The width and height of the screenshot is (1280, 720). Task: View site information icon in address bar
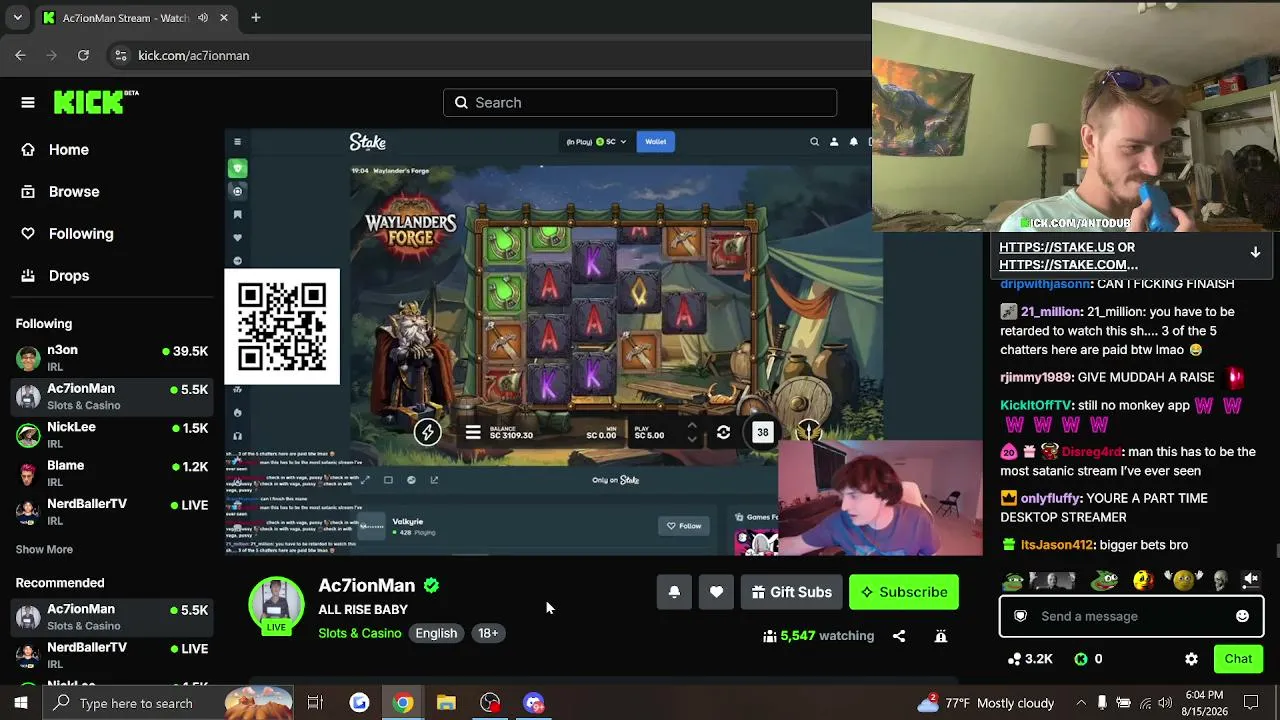[x=121, y=56]
